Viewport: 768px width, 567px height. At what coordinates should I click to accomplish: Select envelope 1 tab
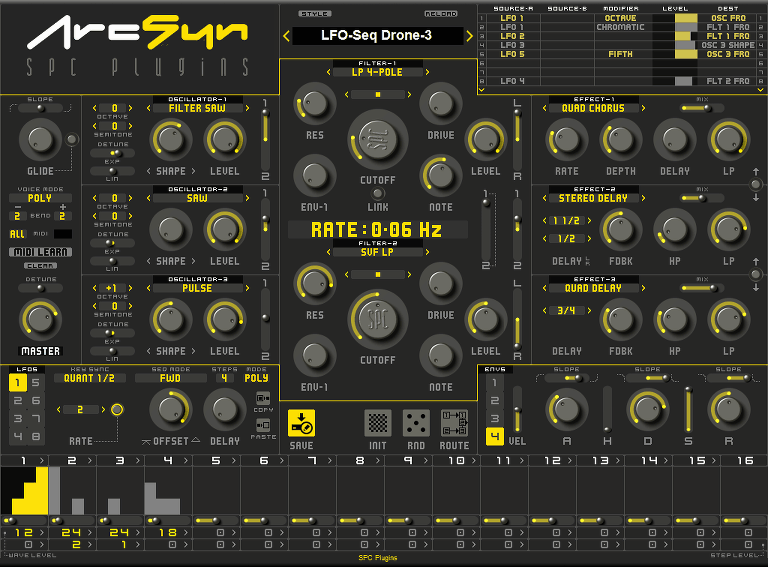click(495, 382)
